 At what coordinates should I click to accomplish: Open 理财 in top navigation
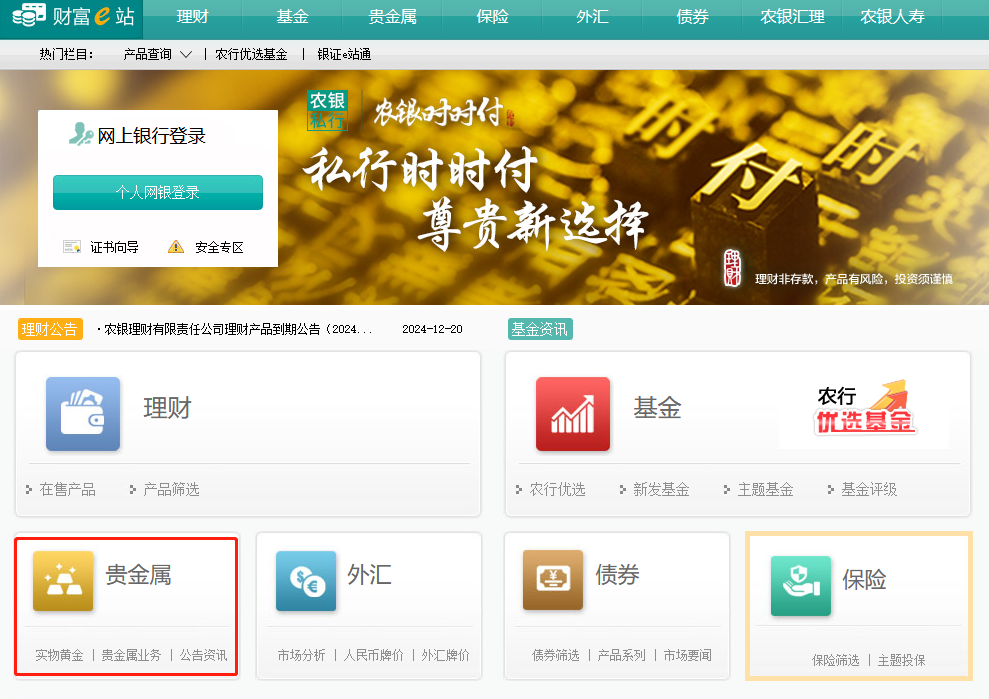pos(192,17)
